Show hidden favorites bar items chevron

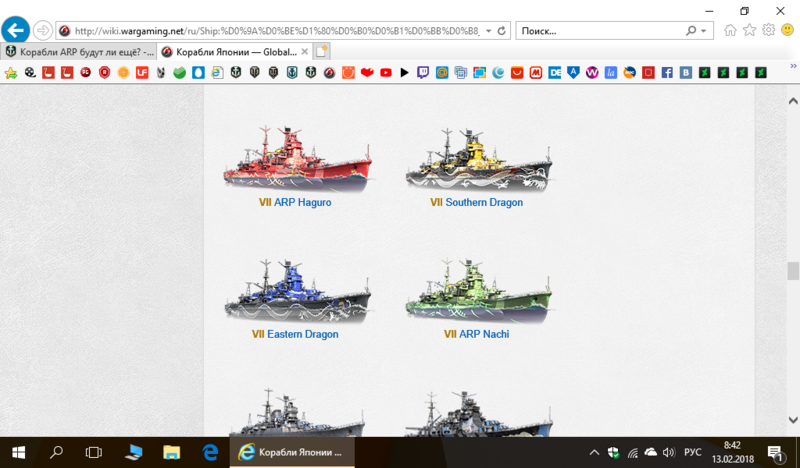[x=793, y=66]
